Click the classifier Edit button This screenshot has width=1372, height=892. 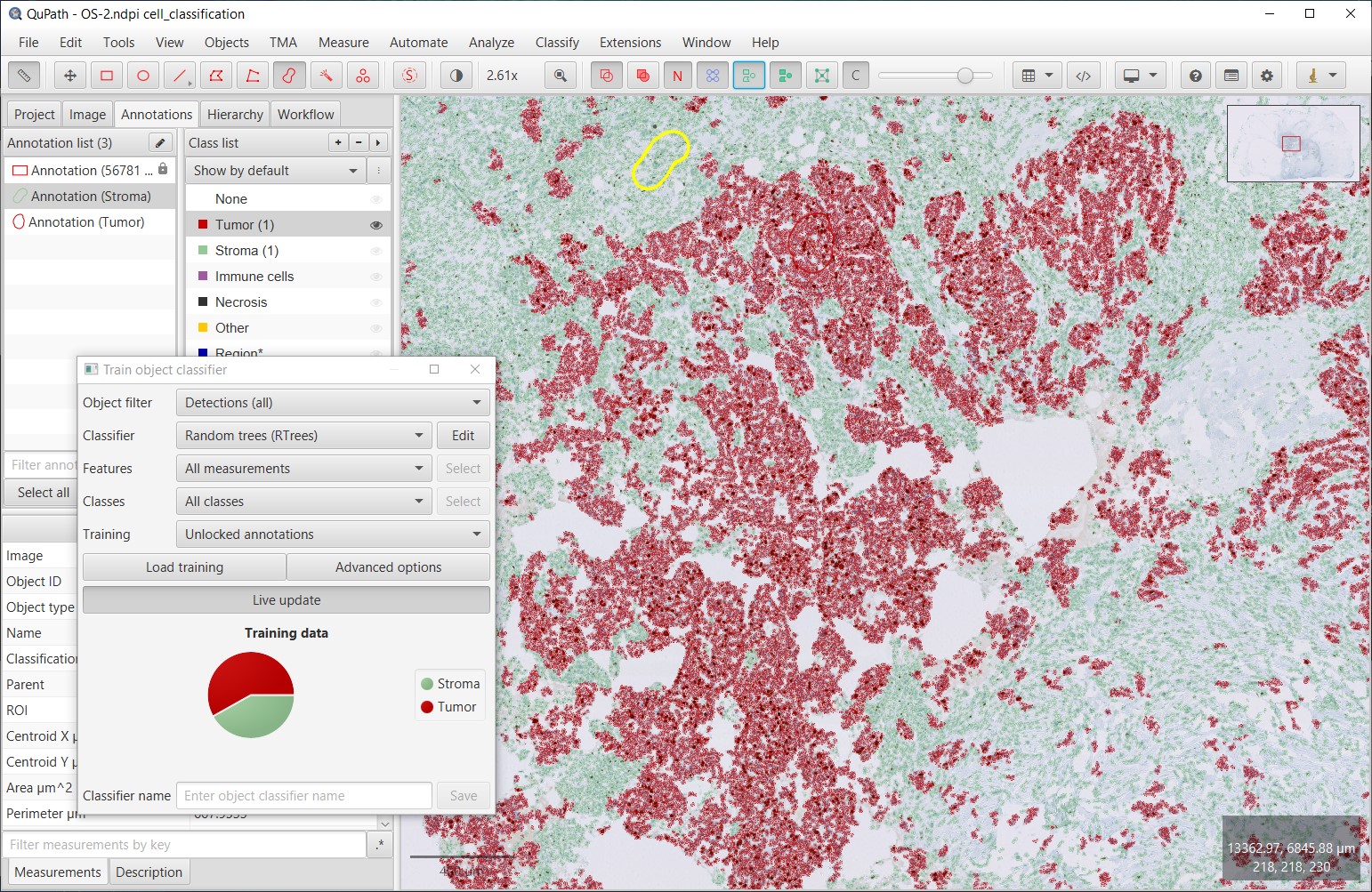pos(463,436)
